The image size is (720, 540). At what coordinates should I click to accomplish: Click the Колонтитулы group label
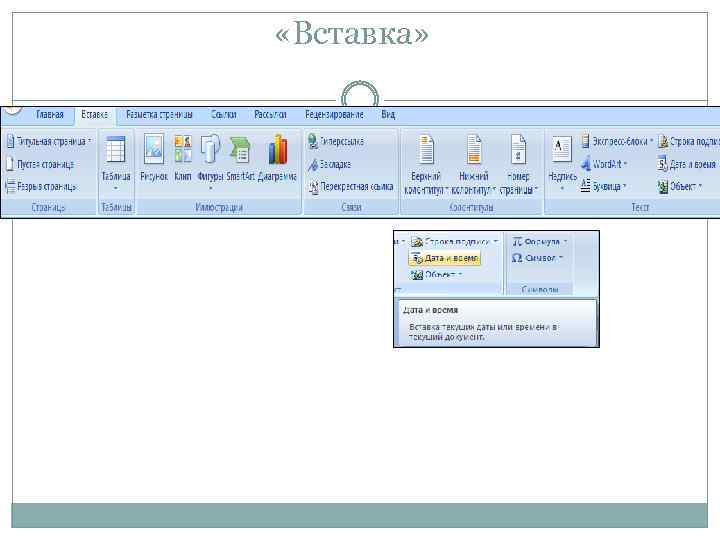tap(472, 207)
